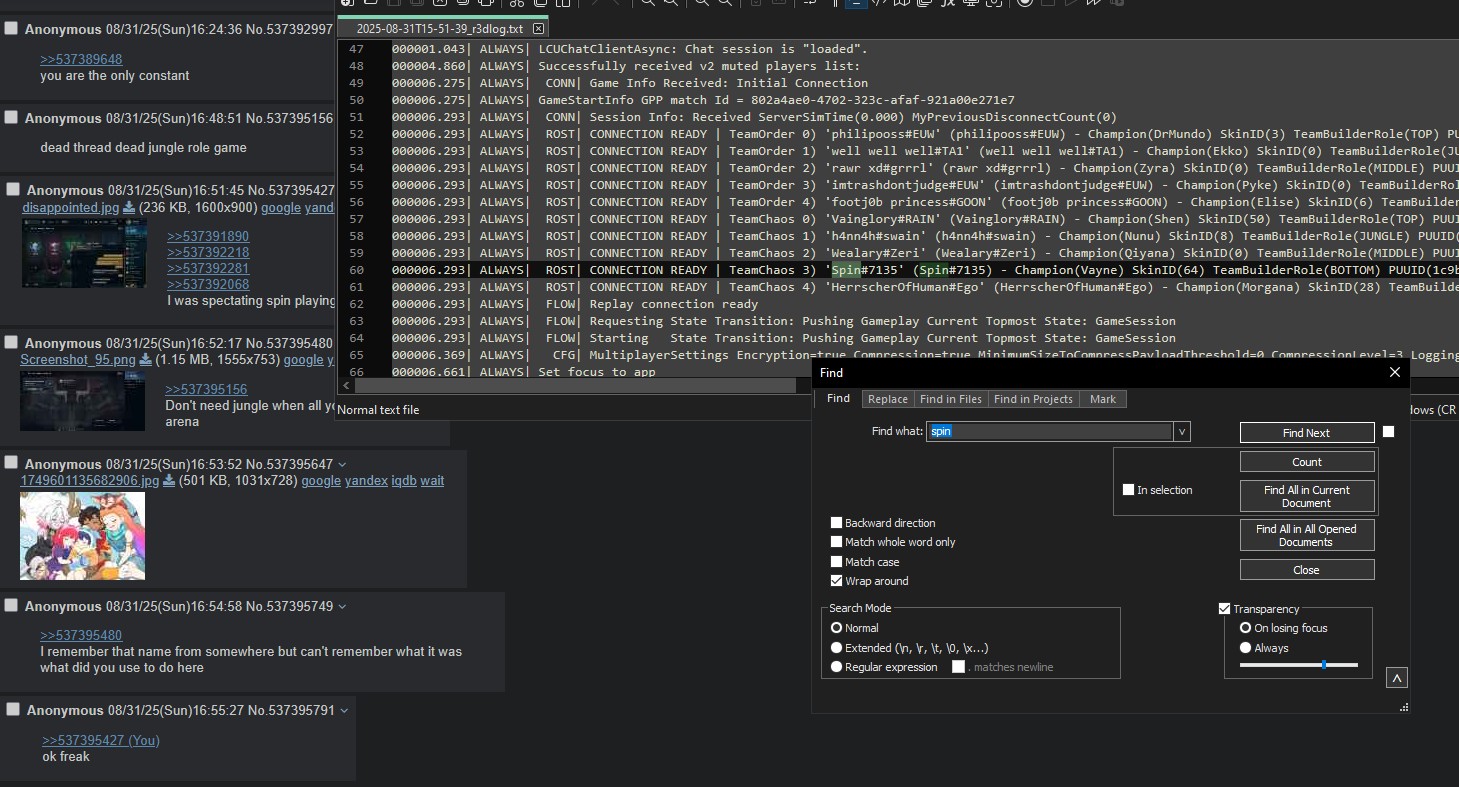Follow the >>537395480 quote link

pos(81,636)
